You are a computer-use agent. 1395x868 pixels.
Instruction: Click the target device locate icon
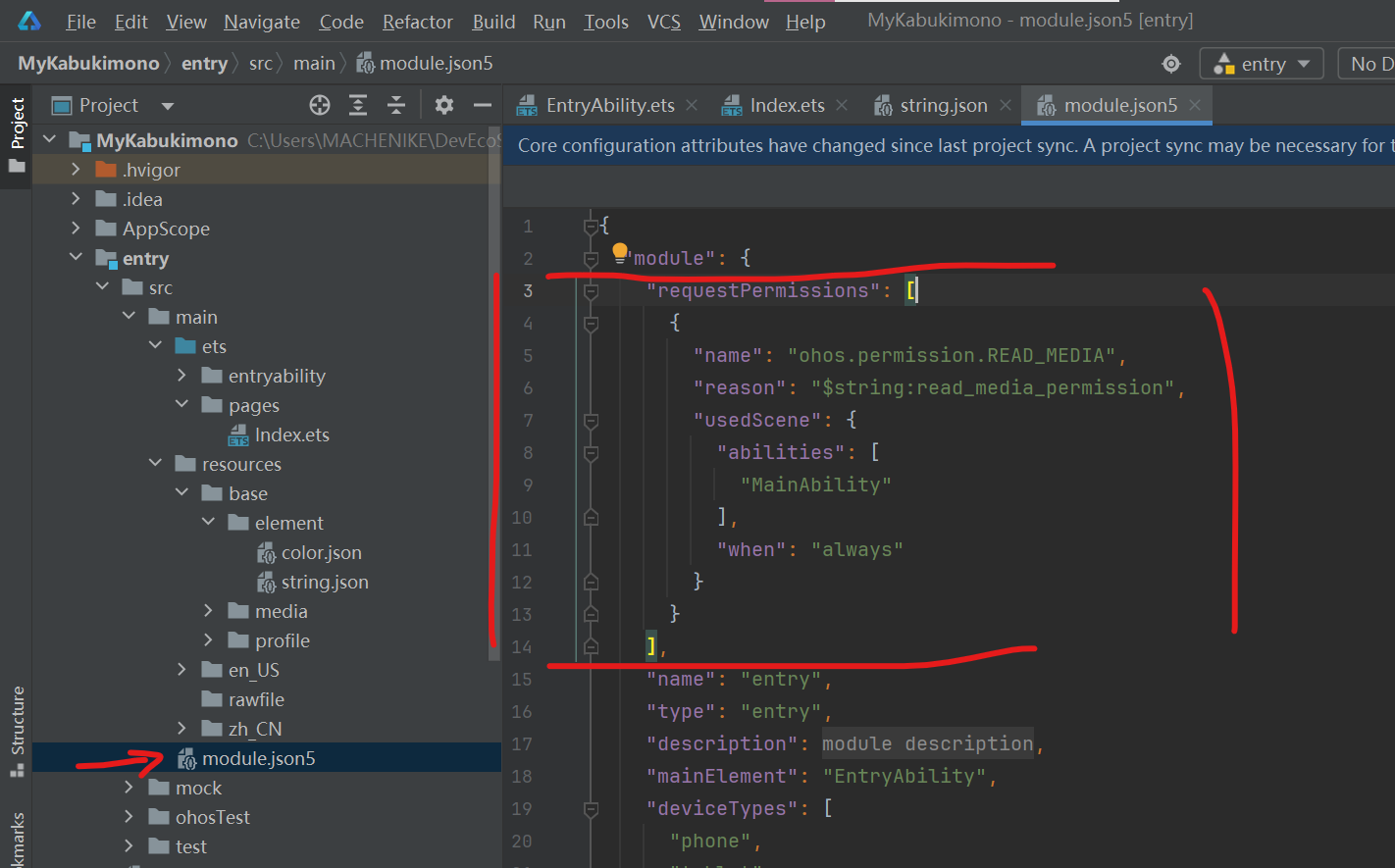(x=1171, y=64)
